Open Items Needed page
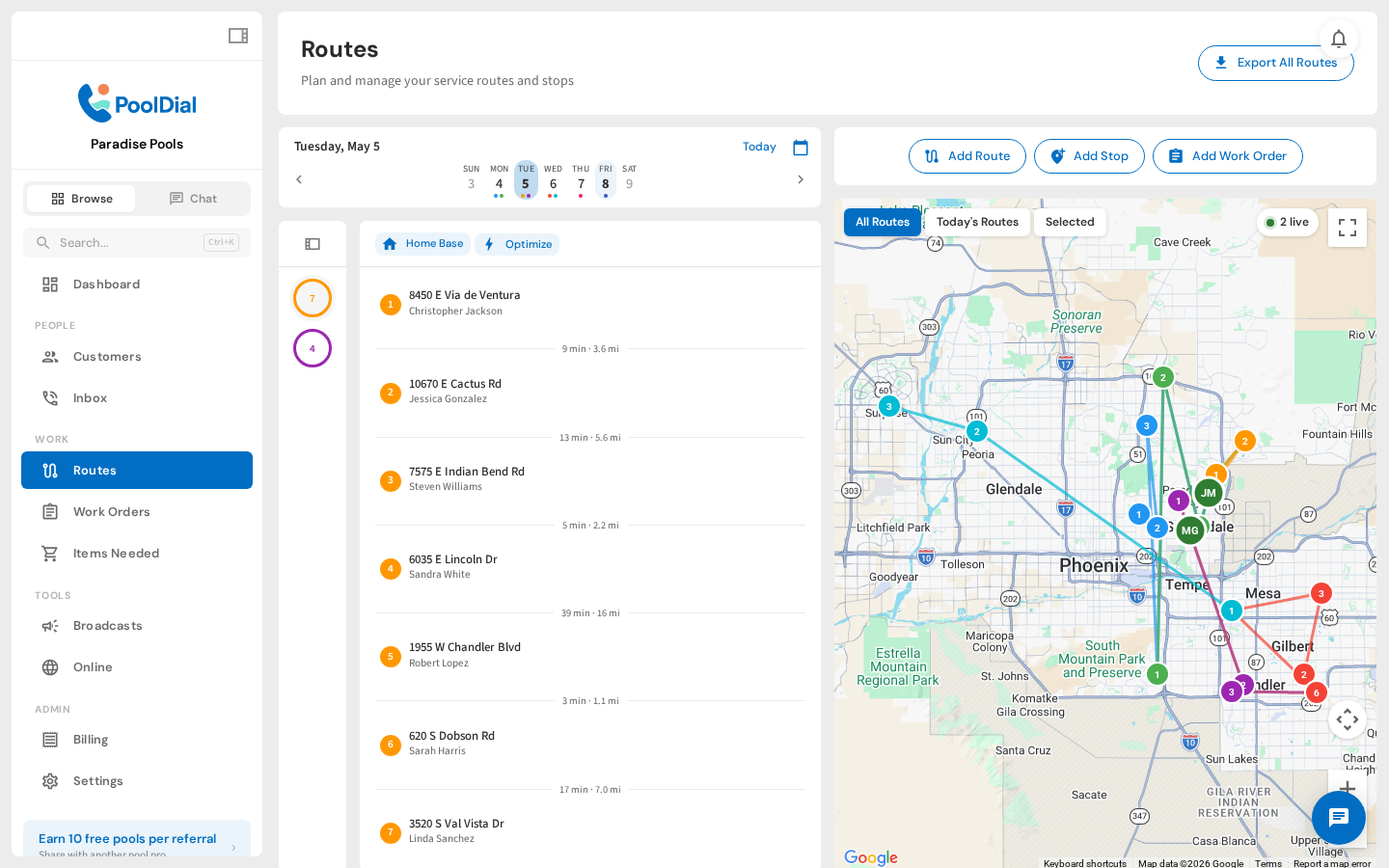The width and height of the screenshot is (1389, 868). [x=137, y=554]
